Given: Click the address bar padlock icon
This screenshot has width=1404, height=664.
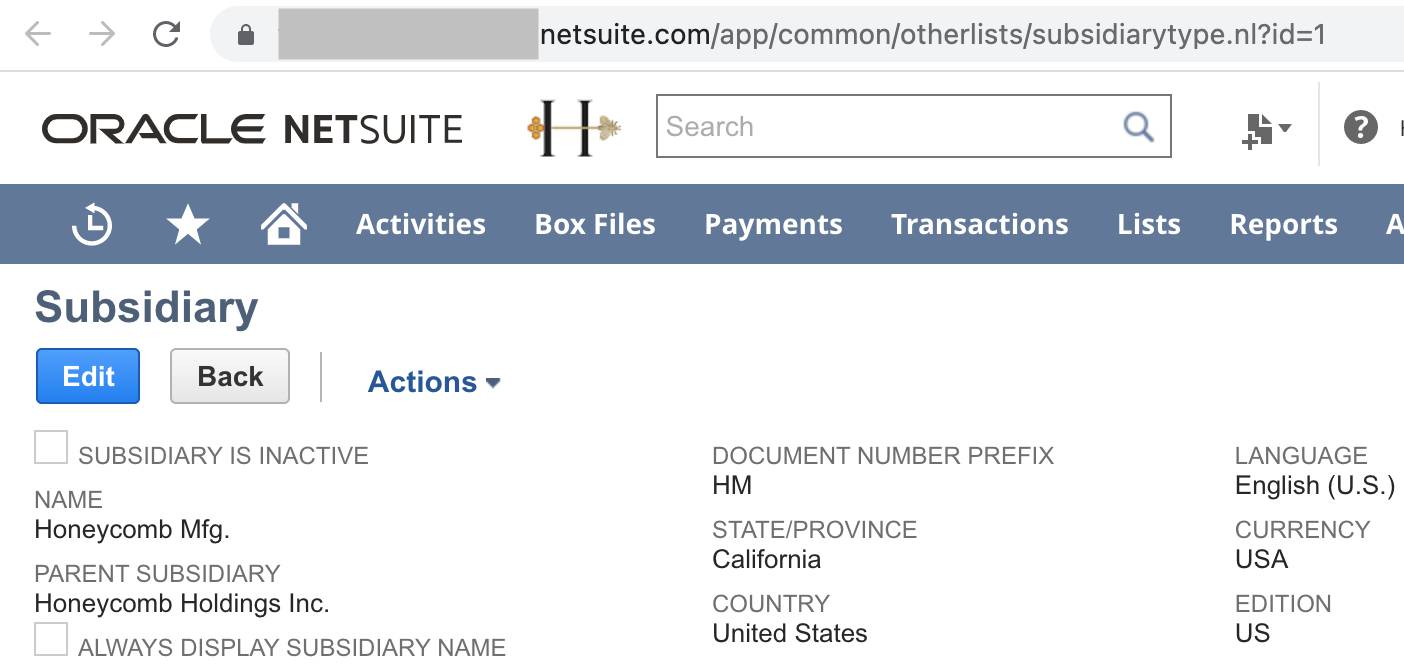Looking at the screenshot, I should click(x=246, y=35).
